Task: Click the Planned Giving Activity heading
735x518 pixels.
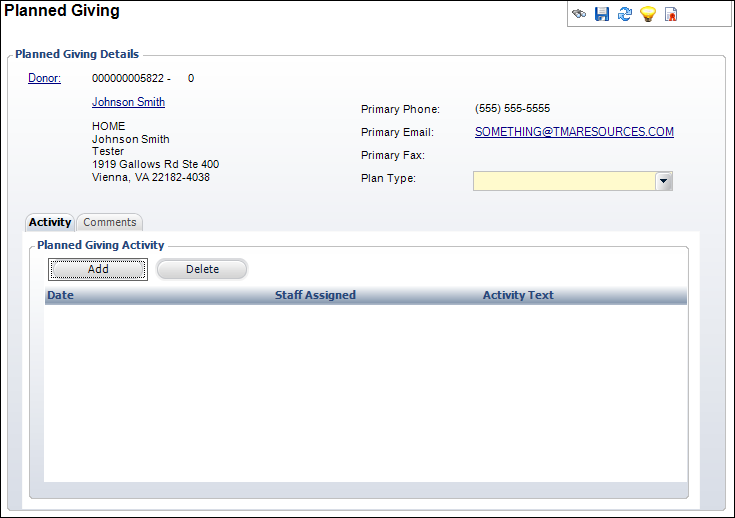Action: (101, 245)
